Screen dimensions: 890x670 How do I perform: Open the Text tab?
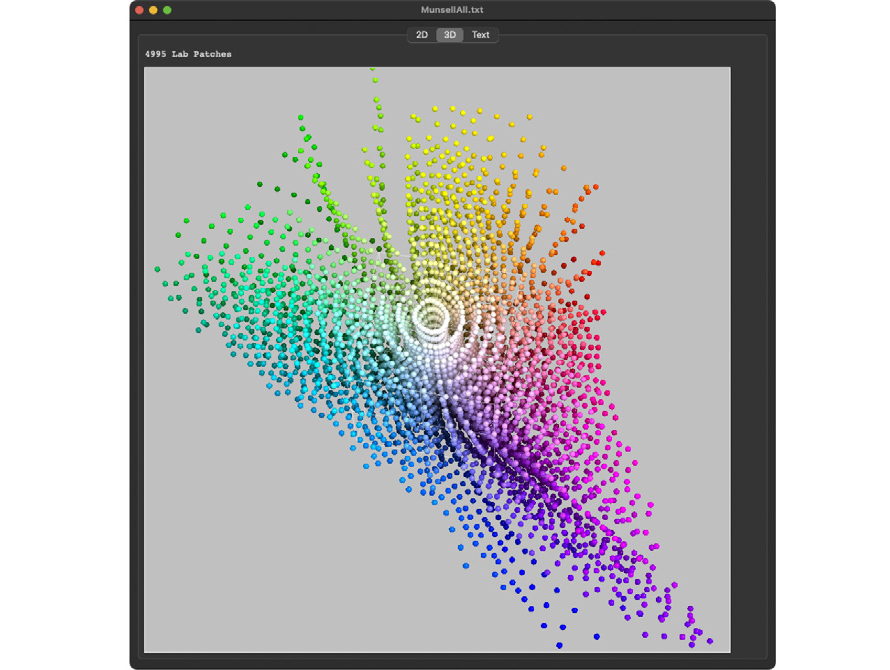click(x=480, y=35)
